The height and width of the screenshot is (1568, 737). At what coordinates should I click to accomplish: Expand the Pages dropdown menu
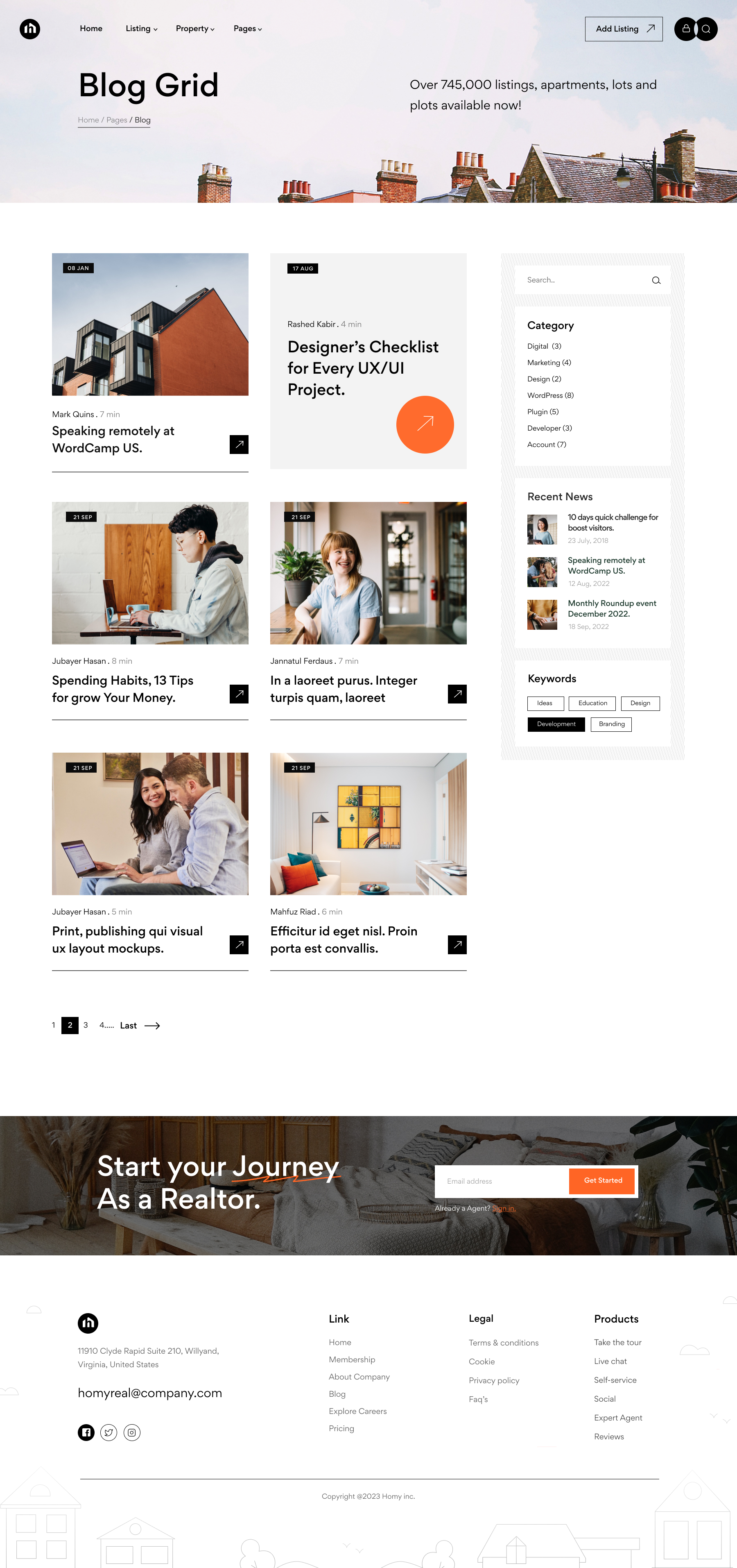click(x=247, y=29)
